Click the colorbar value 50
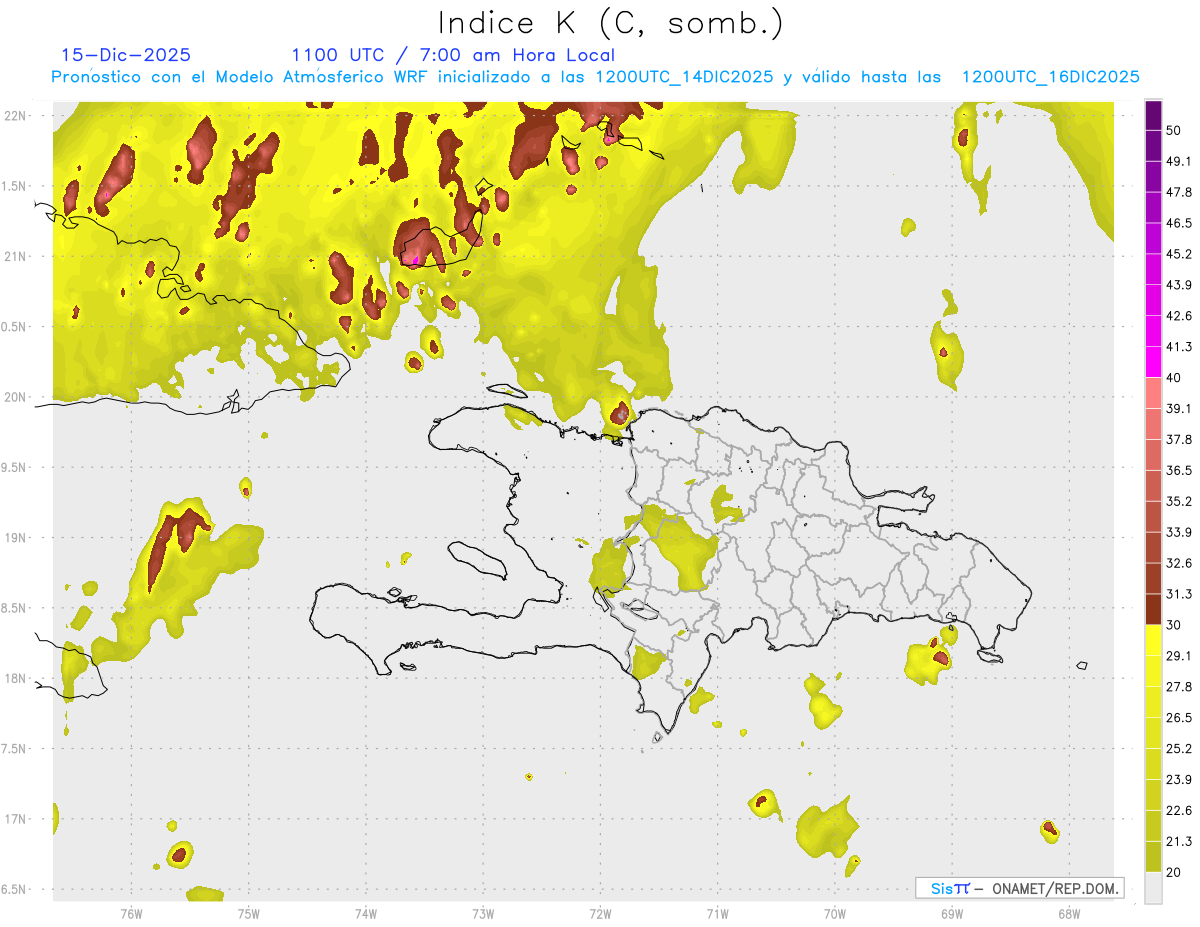Viewport: 1200px width, 927px height. pos(1175,130)
